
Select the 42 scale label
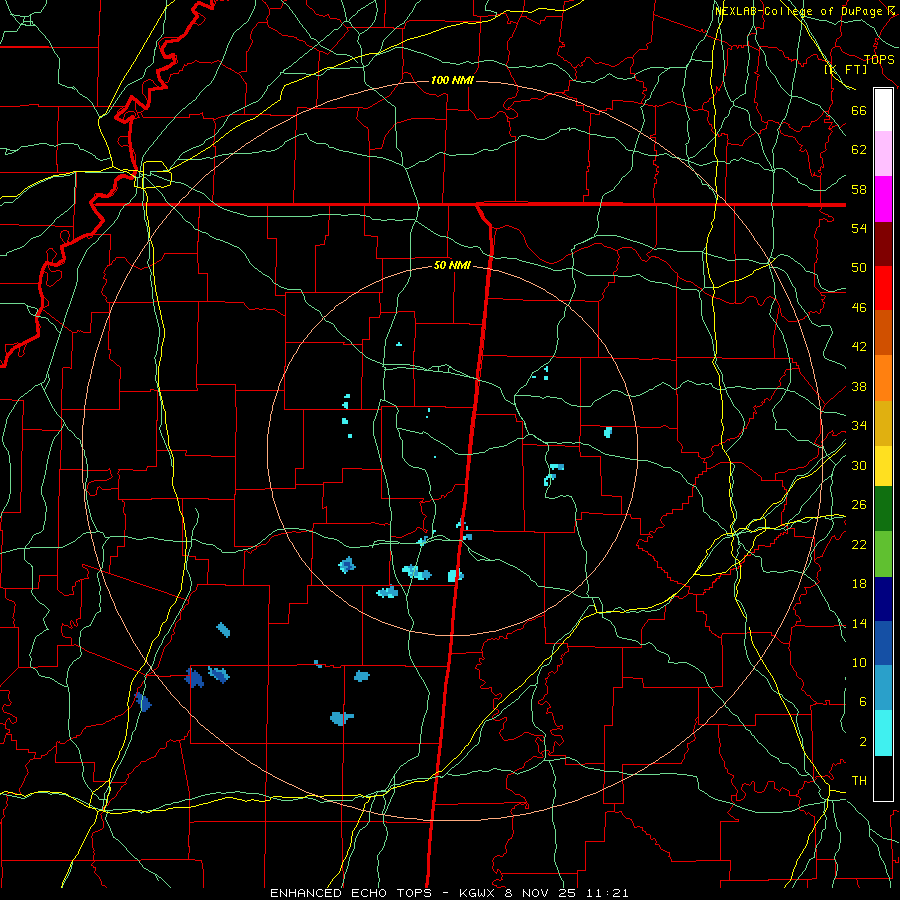(859, 346)
